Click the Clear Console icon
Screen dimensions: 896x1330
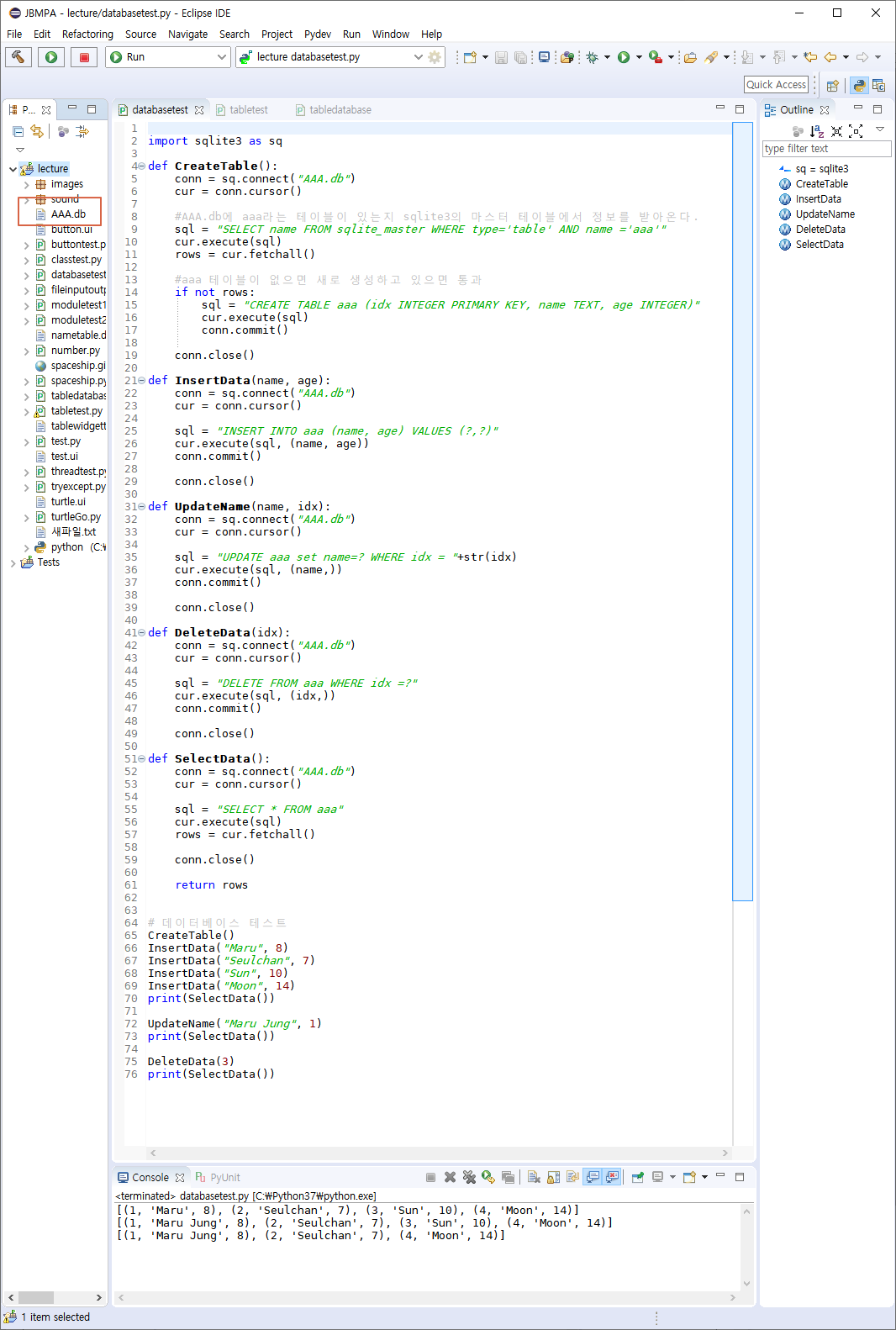(534, 1177)
